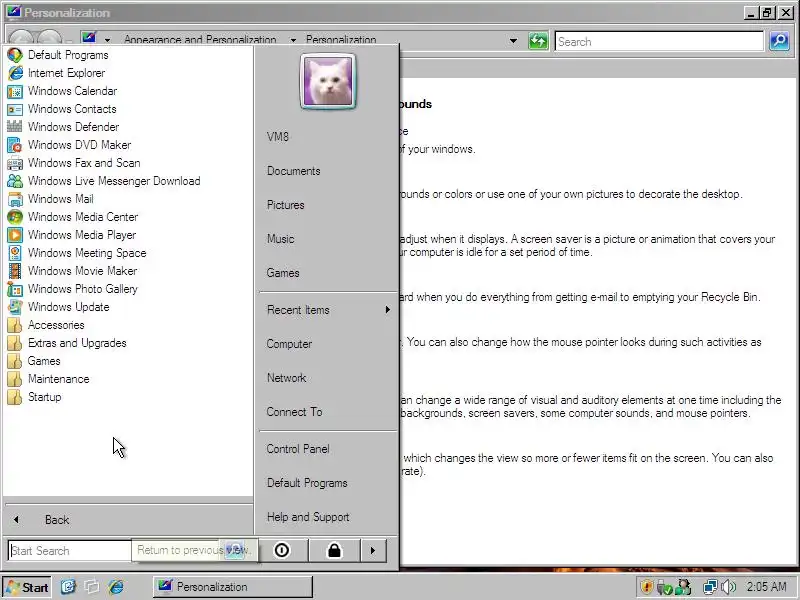Open Help and Support
800x600 pixels.
pyautogui.click(x=308, y=517)
